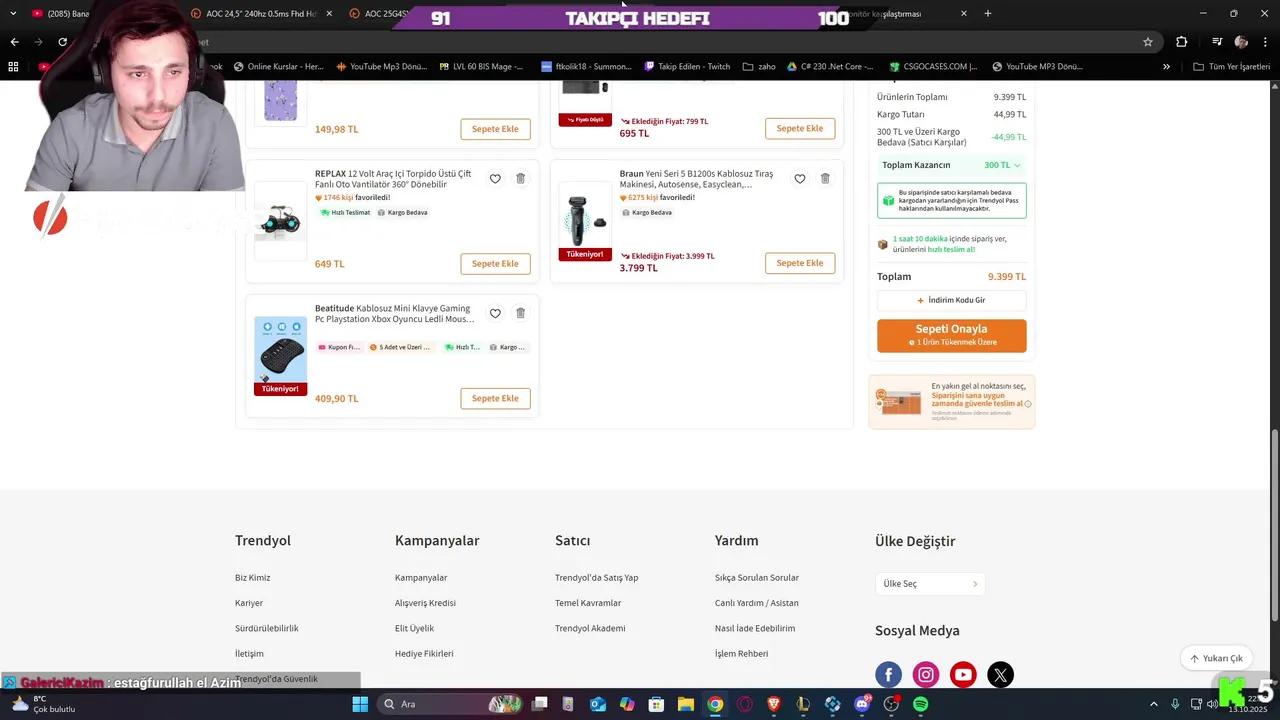
Task: Open the Beatitude keyboard thumbnail
Action: click(x=280, y=355)
